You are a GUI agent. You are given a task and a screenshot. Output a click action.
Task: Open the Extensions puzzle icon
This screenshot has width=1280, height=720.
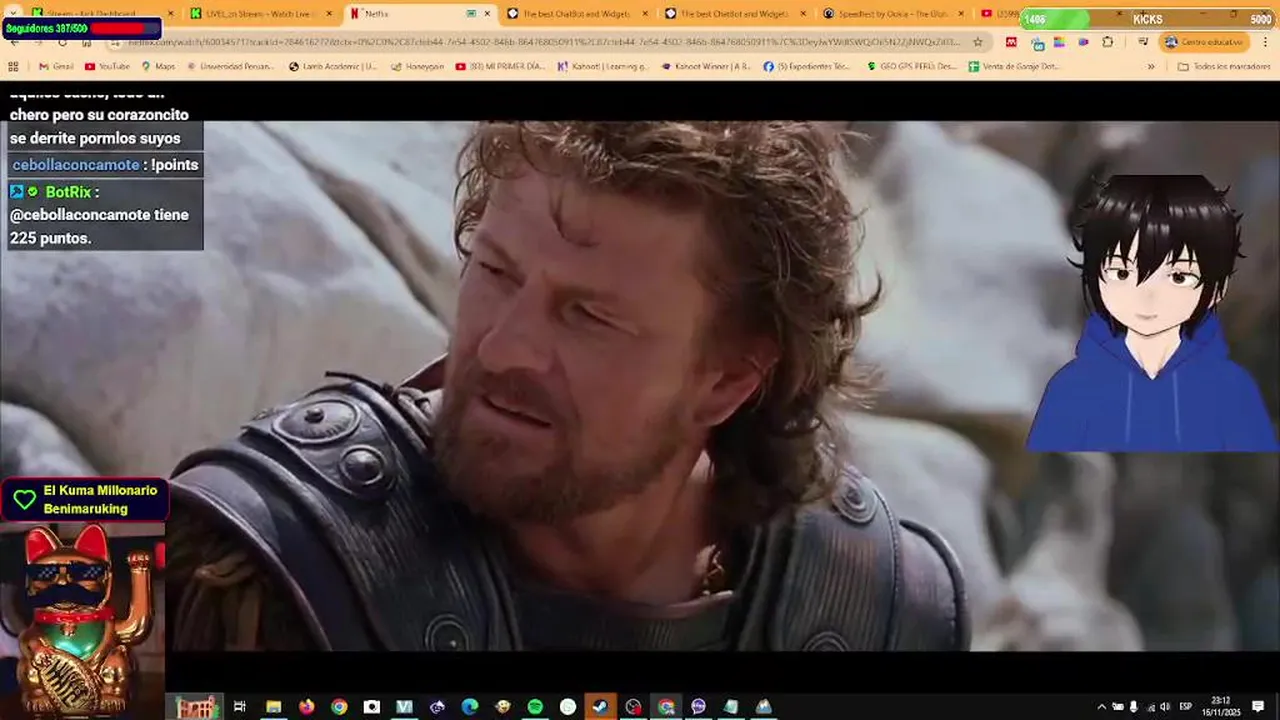[1107, 42]
